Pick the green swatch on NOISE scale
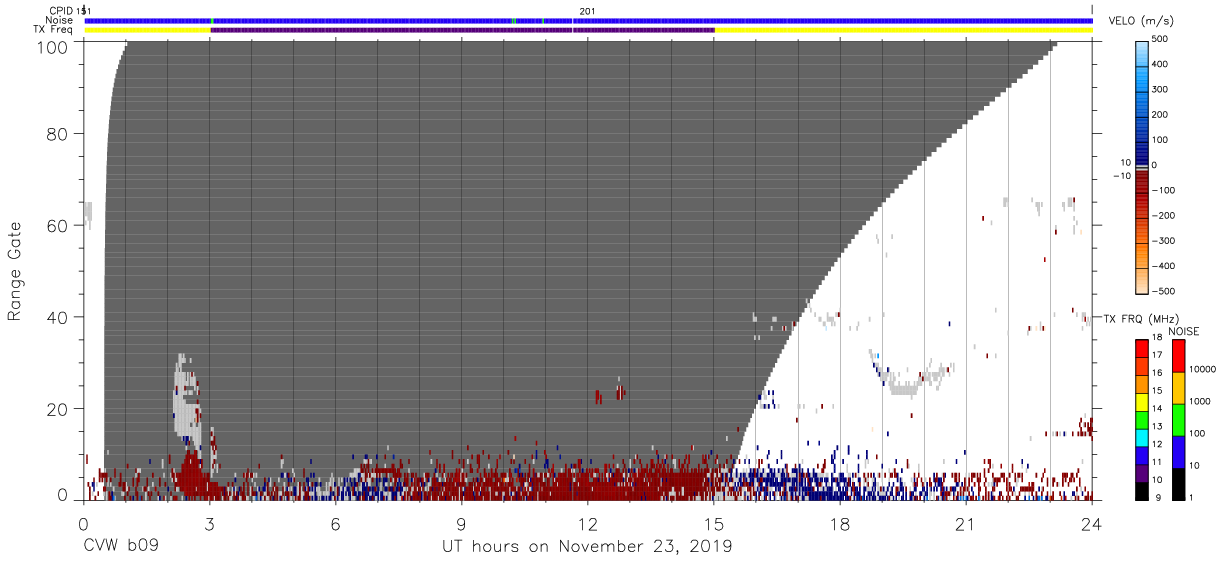Viewport: 1228px width, 567px height. pyautogui.click(x=1178, y=420)
